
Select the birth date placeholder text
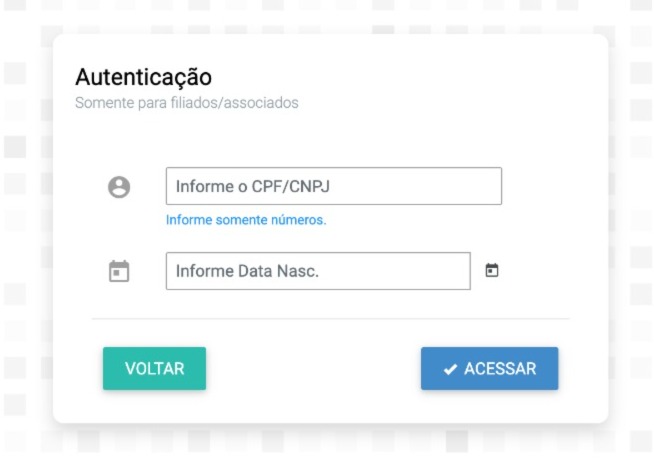click(247, 271)
